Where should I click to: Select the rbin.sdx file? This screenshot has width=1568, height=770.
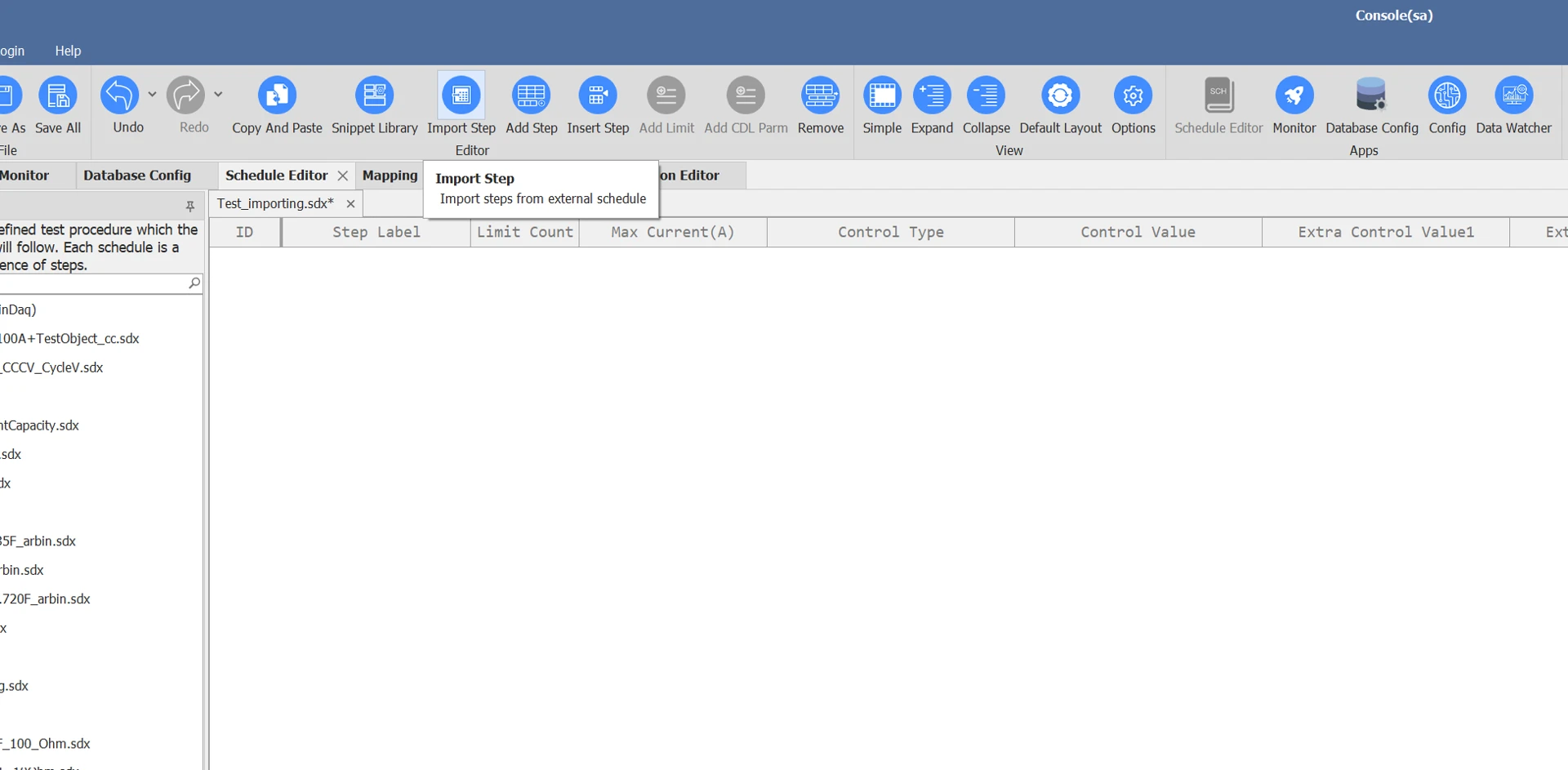point(22,570)
